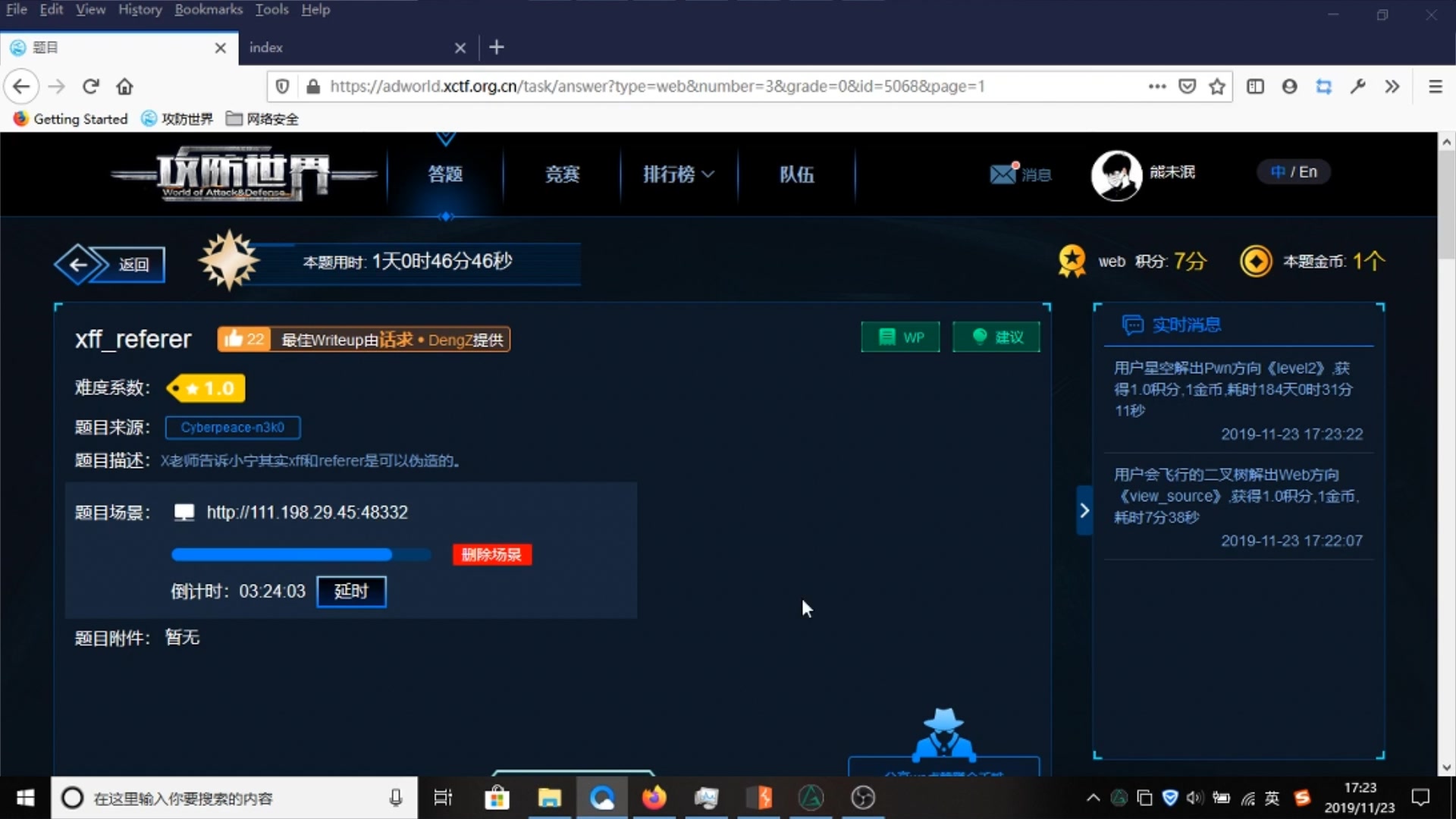Screen dimensions: 1456x819
Task: Click the Pocket save icon
Action: (x=1188, y=86)
